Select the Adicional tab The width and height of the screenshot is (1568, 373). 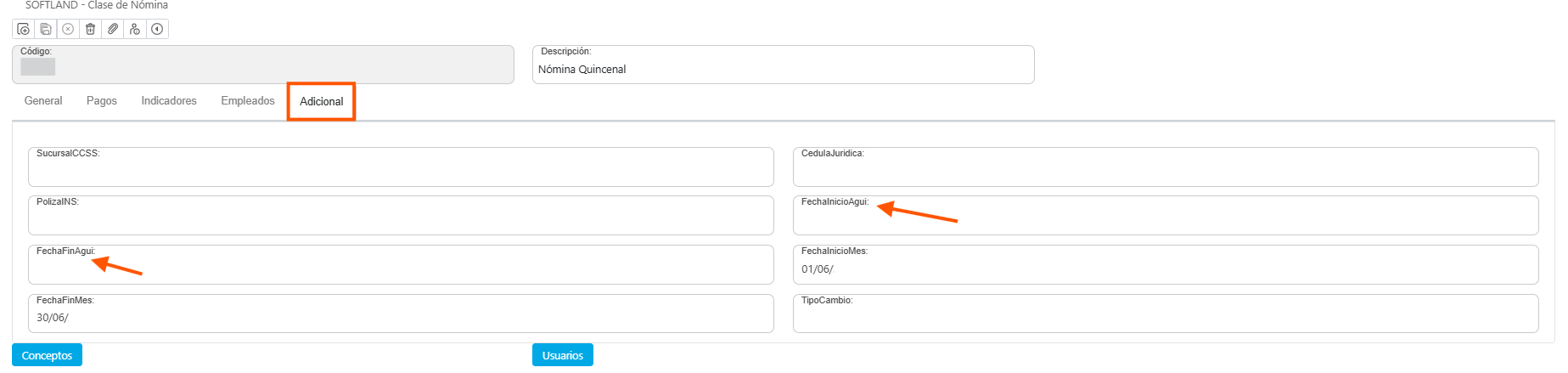(x=322, y=102)
